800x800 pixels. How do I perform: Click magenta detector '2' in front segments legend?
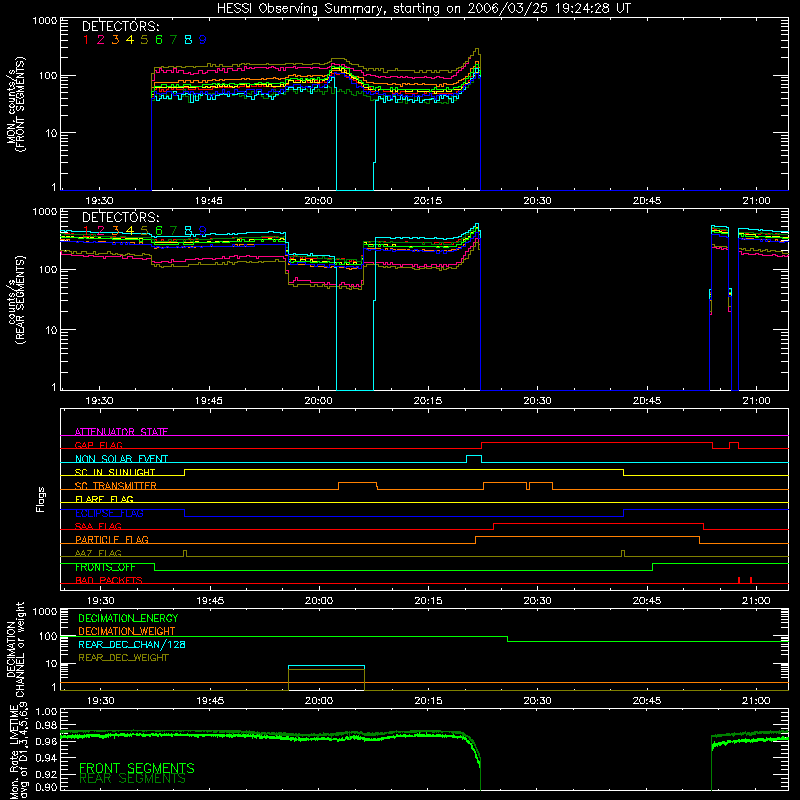[x=101, y=40]
